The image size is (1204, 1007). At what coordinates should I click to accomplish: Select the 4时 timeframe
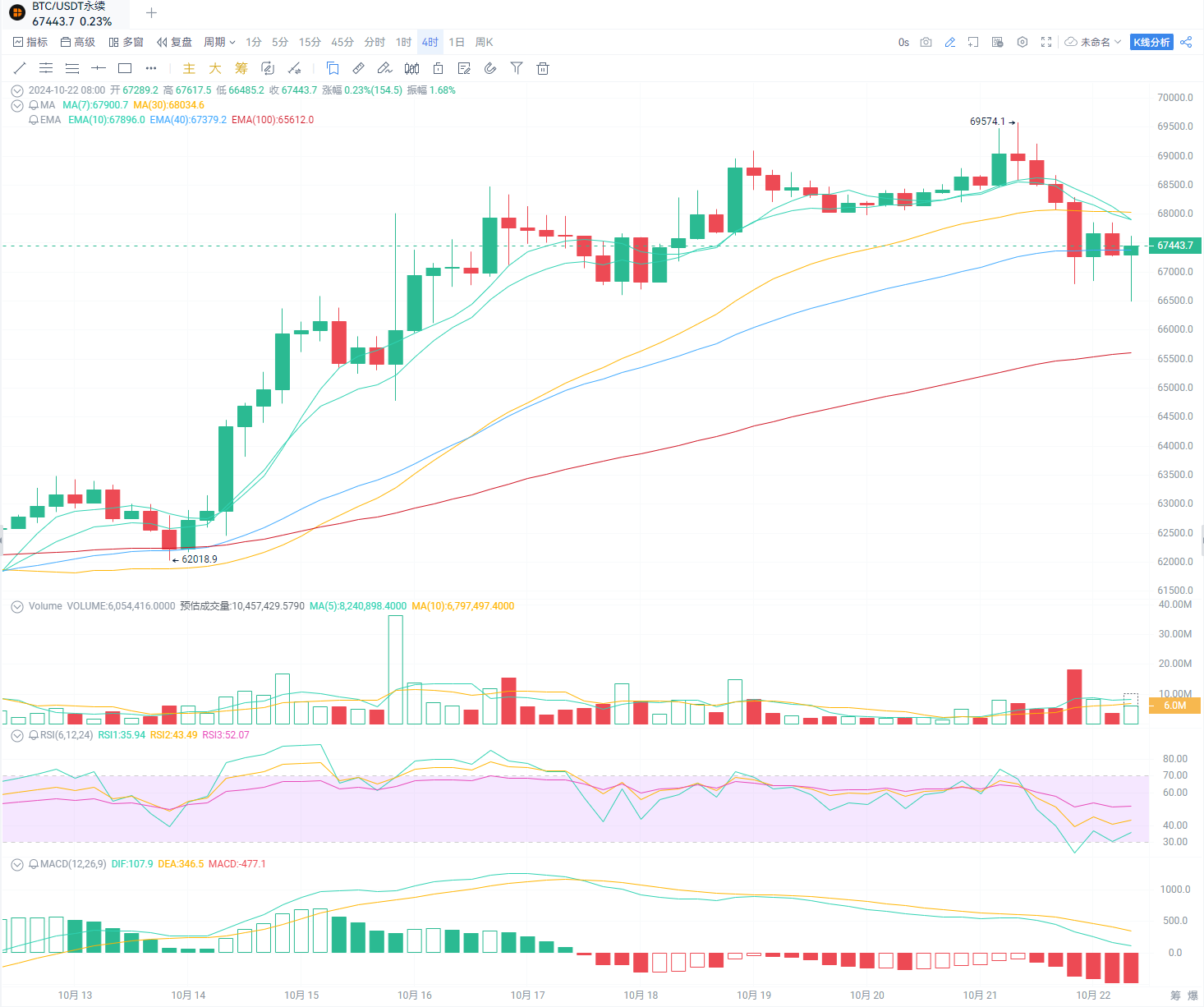click(430, 42)
